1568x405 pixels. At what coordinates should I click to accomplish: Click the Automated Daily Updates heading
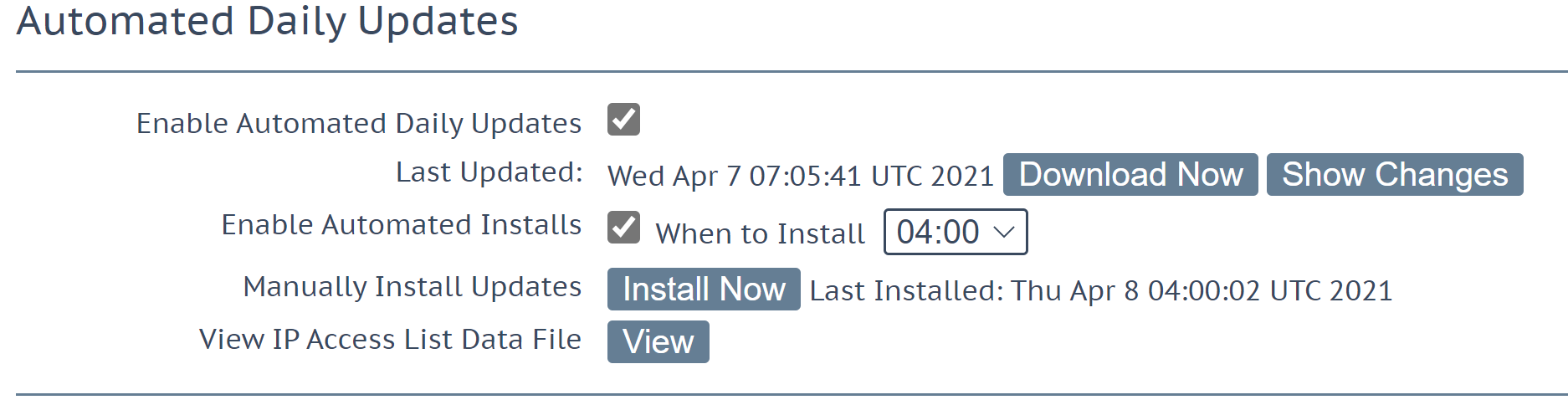click(268, 21)
